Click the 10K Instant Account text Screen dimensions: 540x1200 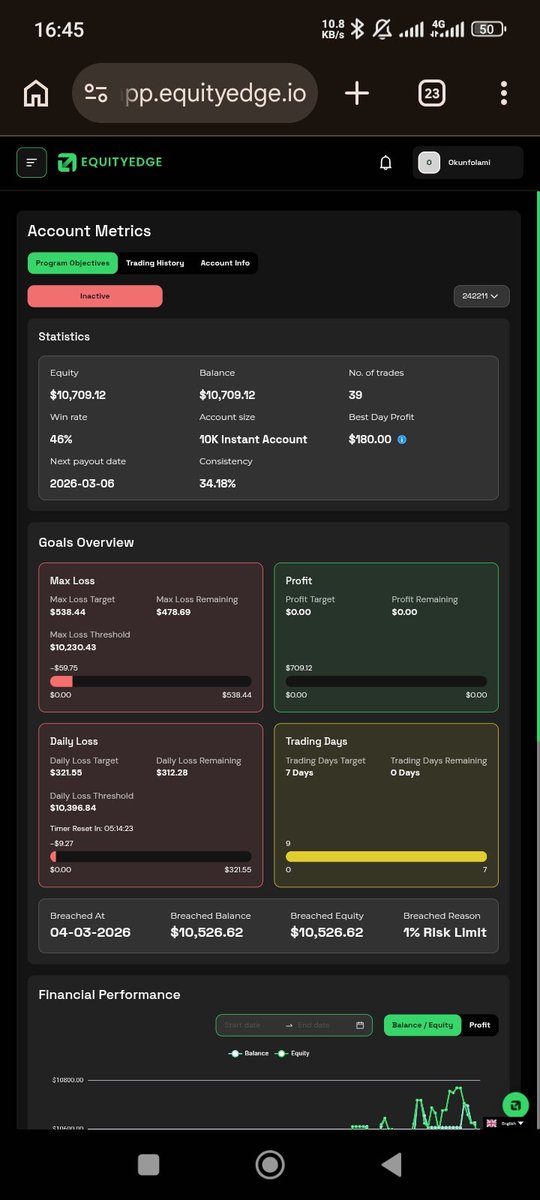(x=253, y=439)
